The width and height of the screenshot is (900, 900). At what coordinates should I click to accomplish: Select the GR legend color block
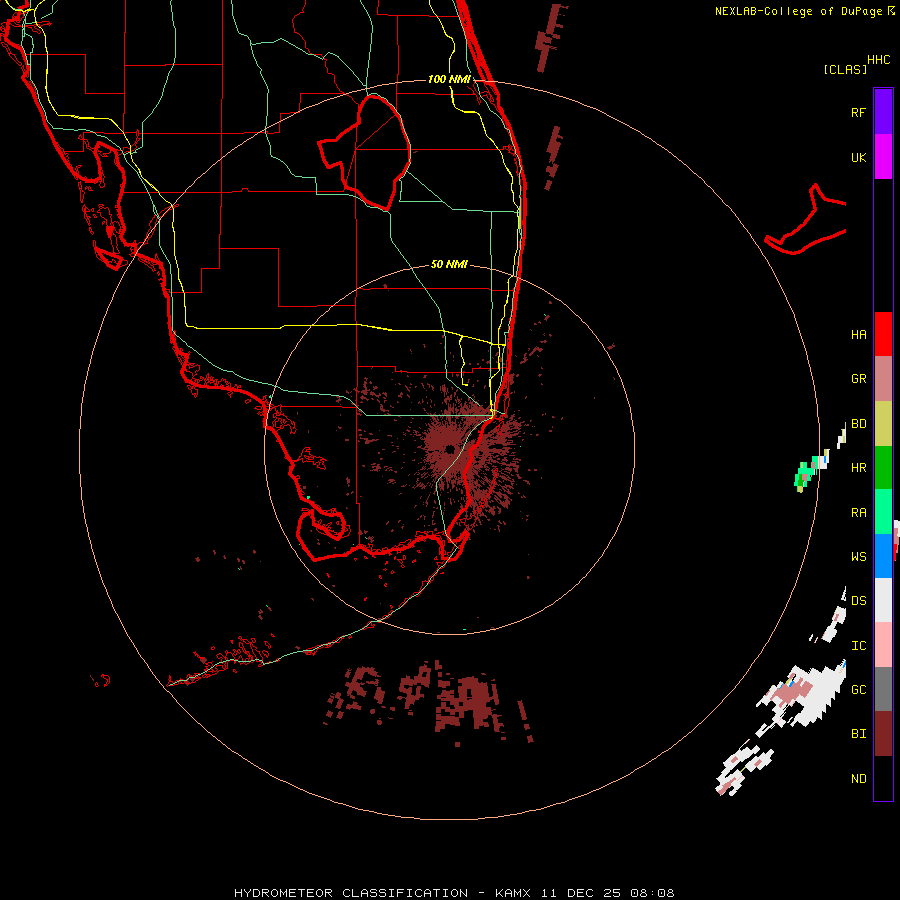883,379
